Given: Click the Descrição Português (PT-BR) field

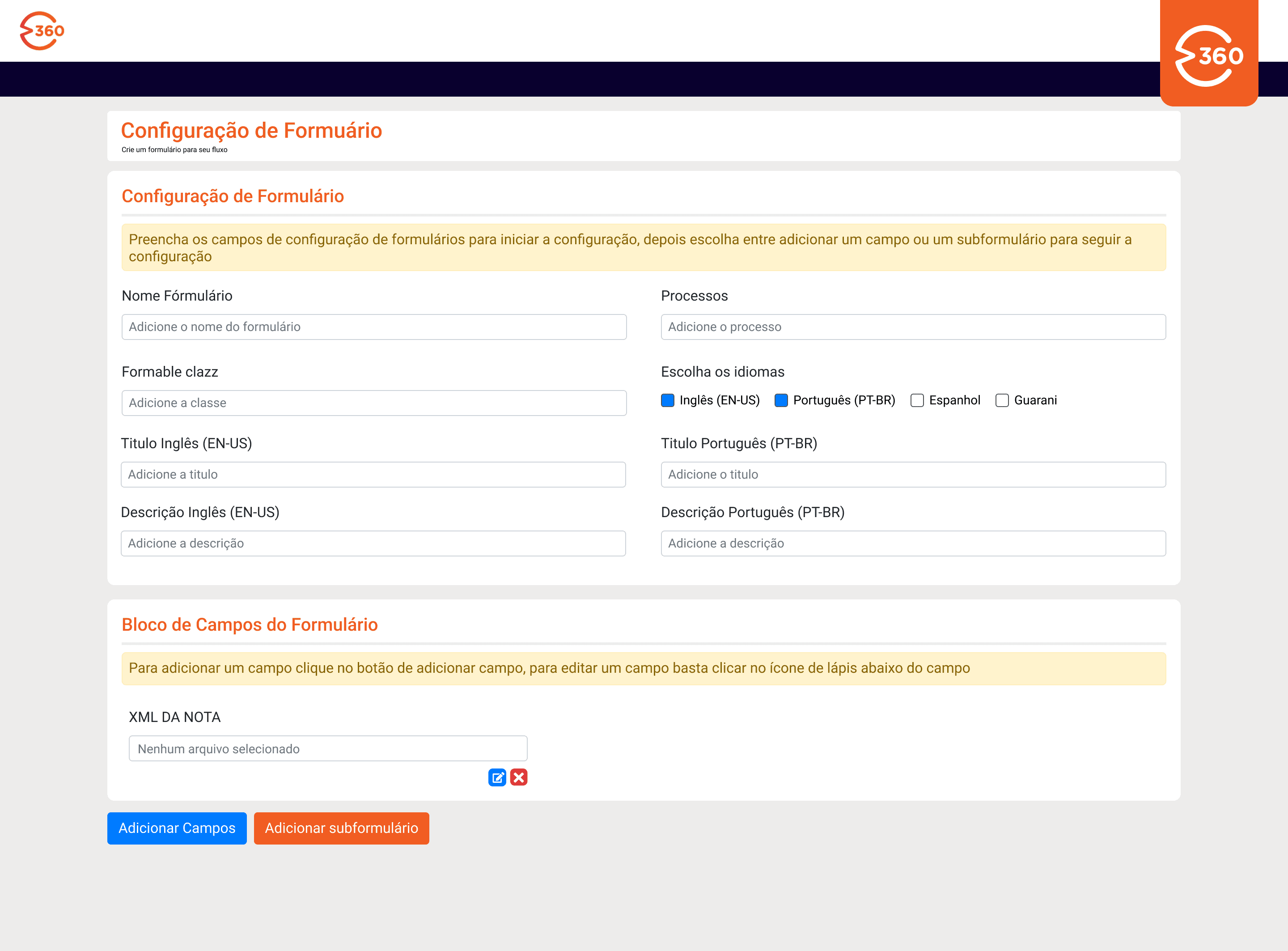Looking at the screenshot, I should click(913, 543).
